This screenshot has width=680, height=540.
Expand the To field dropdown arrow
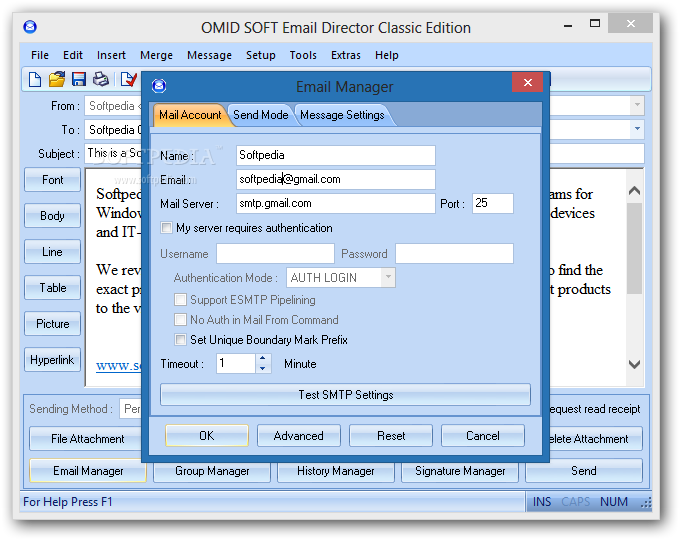(x=637, y=129)
